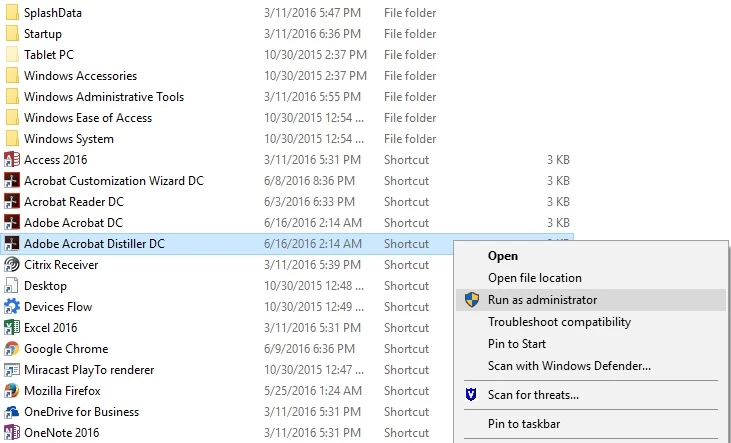731x443 pixels.
Task: Click the Miracast PlayTo renderer icon
Action: (12, 370)
